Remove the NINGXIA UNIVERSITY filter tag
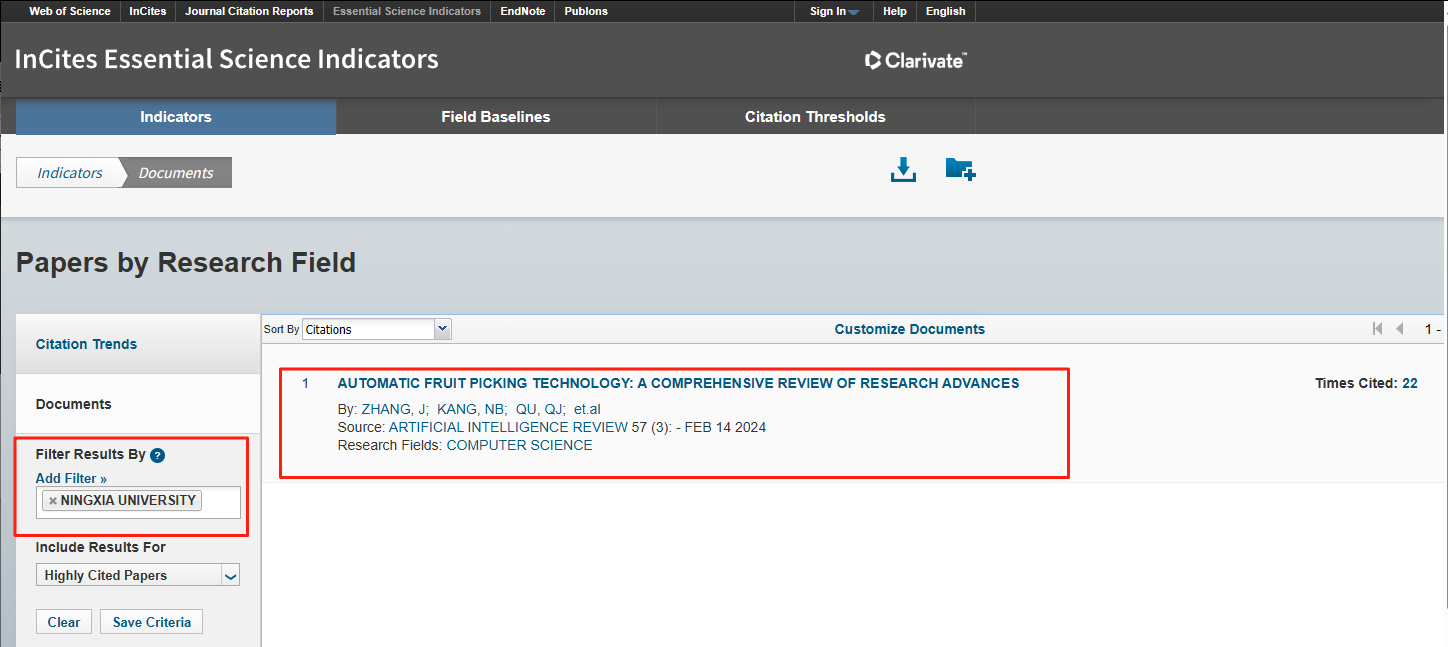This screenshot has height=647, width=1448. point(53,501)
